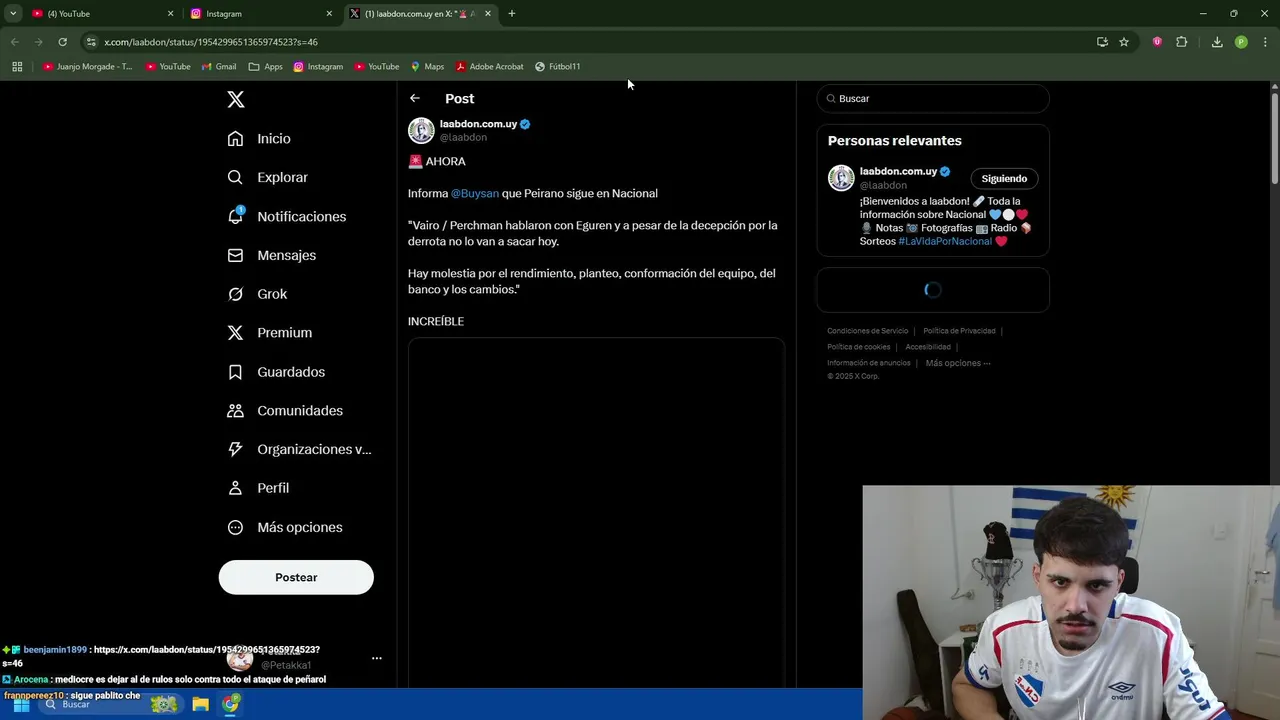Close the laabdon X tab
Image resolution: width=1280 pixels, height=720 pixels.
click(488, 14)
